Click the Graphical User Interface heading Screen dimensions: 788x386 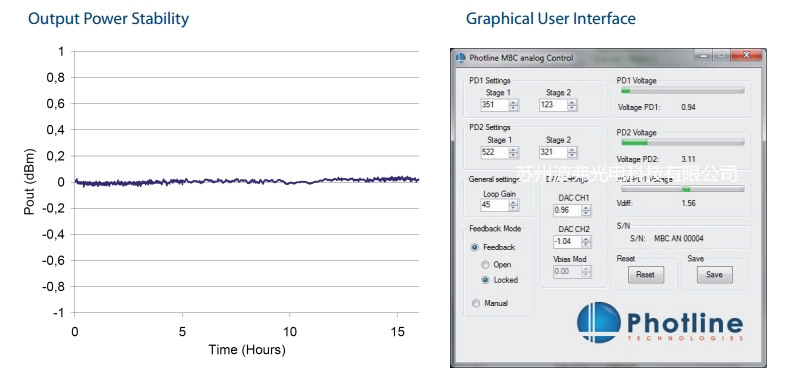click(551, 19)
